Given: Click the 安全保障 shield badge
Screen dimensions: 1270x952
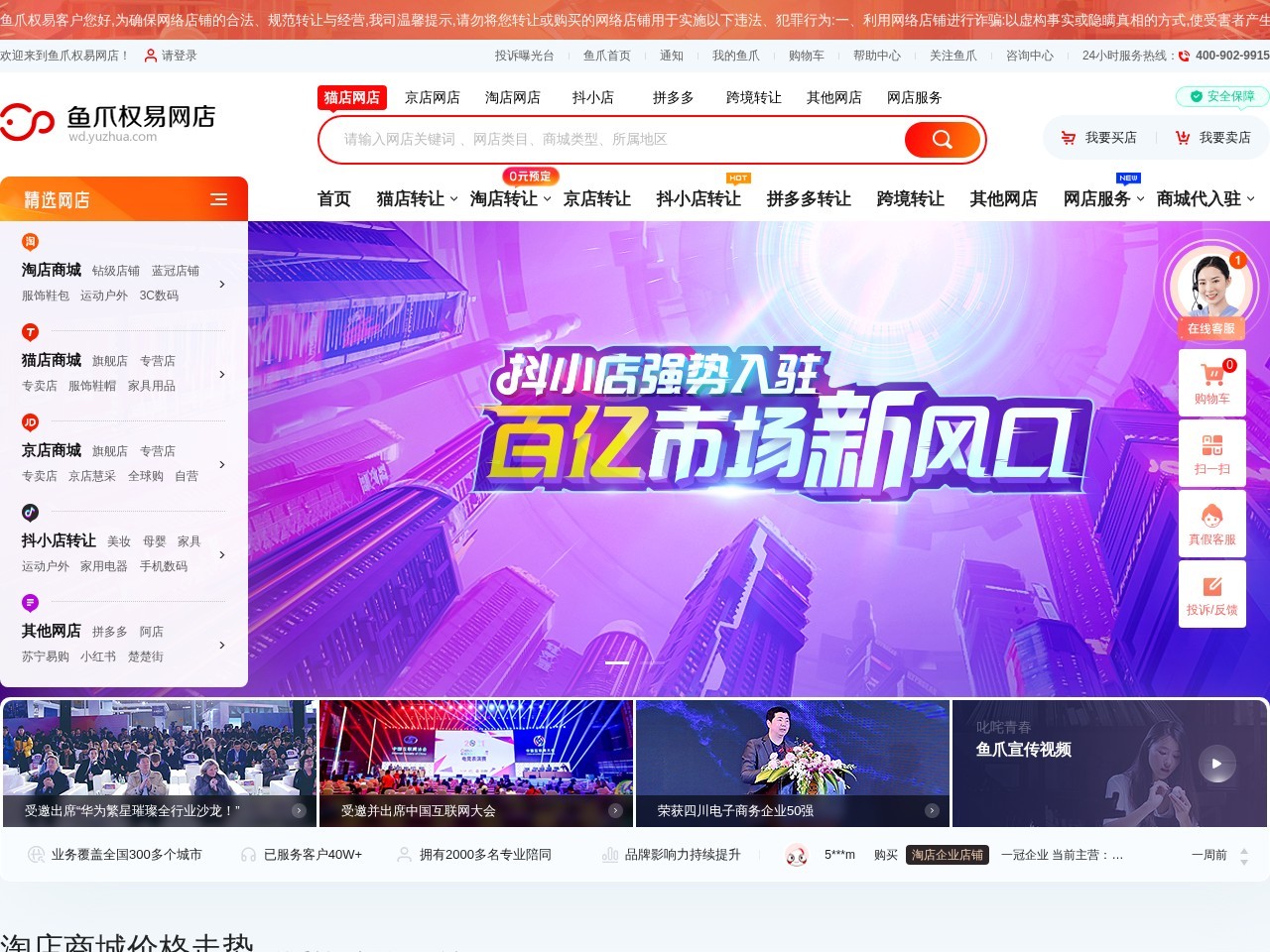Looking at the screenshot, I should (x=1222, y=96).
